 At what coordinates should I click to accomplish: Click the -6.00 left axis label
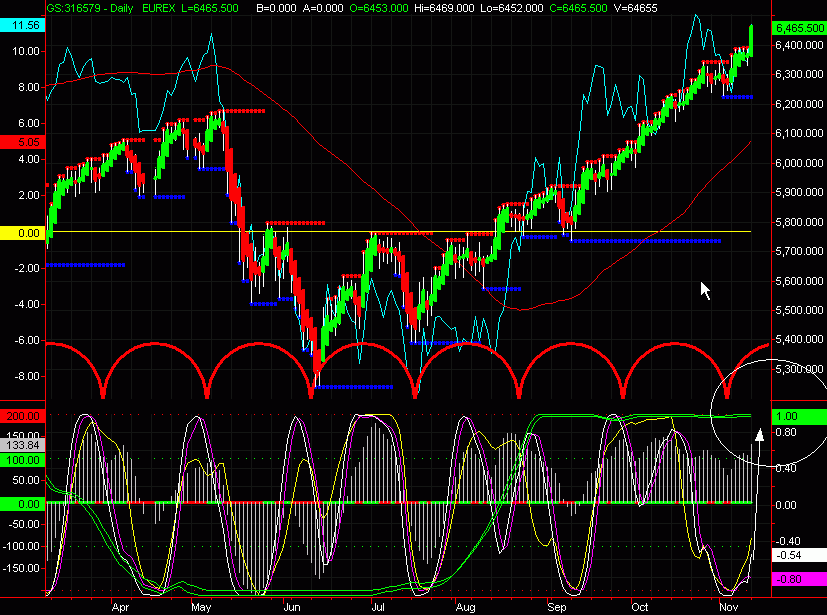click(26, 340)
